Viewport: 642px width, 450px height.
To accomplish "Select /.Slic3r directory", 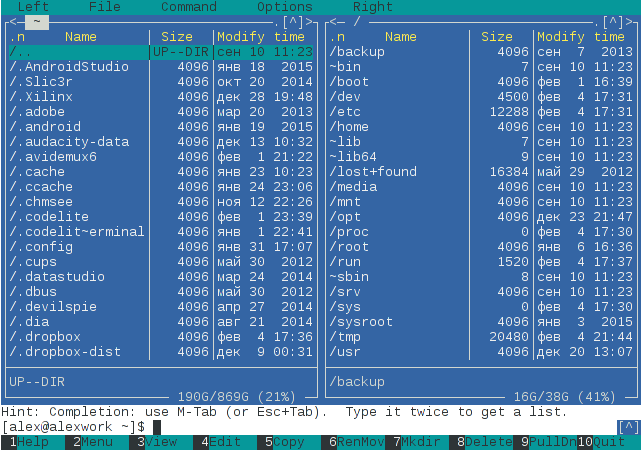I will (x=161, y=82).
